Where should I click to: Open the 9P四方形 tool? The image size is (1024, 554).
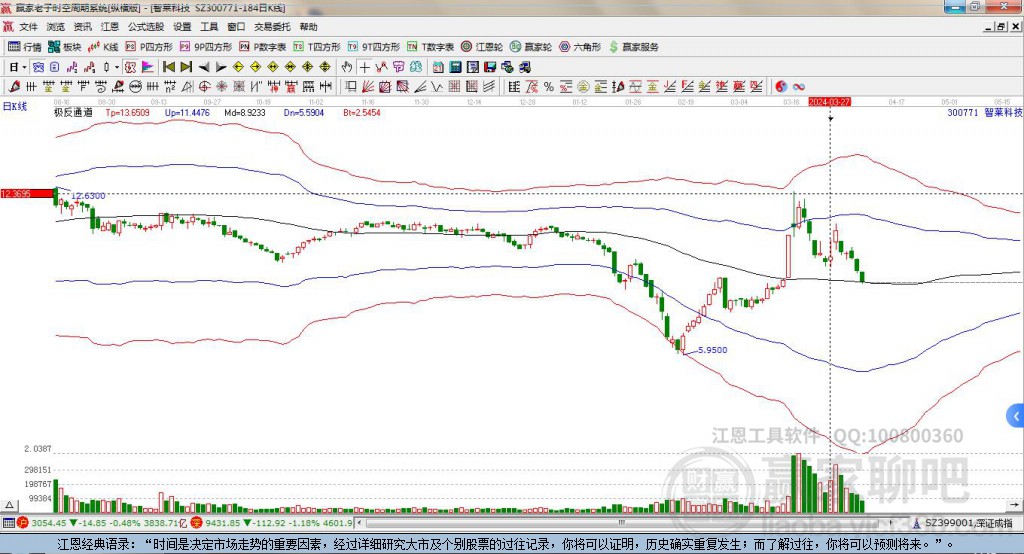point(206,47)
